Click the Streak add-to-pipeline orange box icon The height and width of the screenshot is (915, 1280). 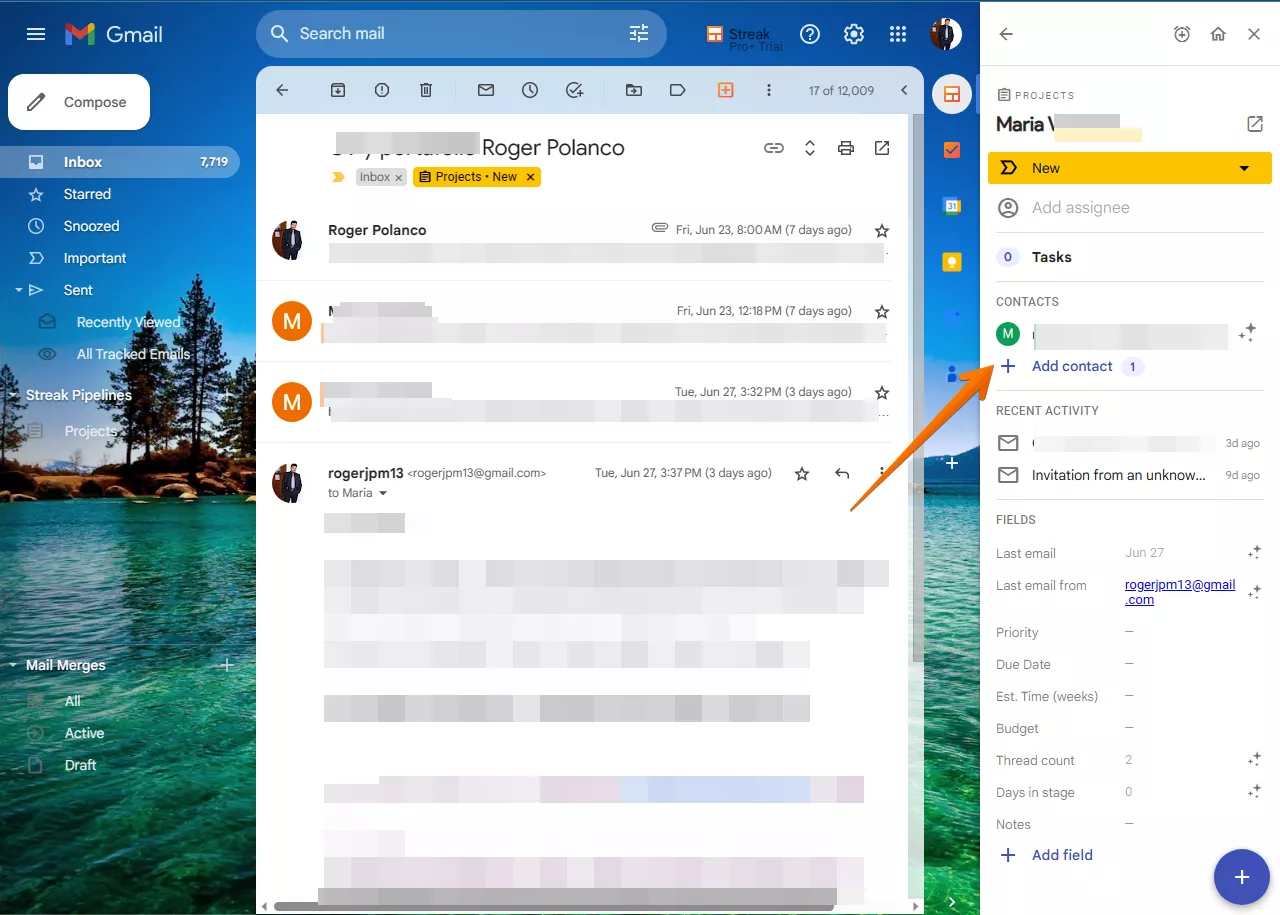point(726,90)
